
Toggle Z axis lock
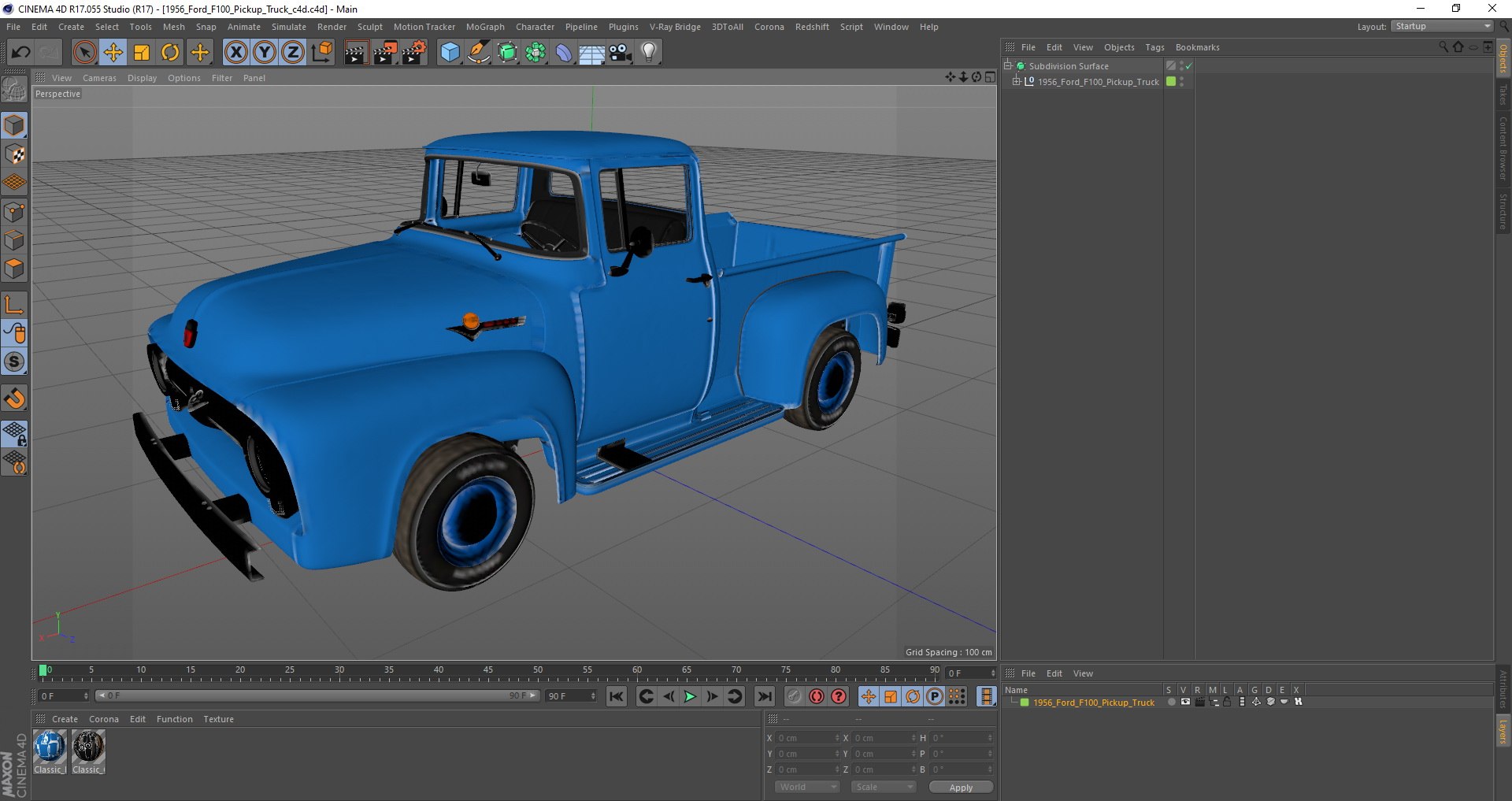pos(293,53)
